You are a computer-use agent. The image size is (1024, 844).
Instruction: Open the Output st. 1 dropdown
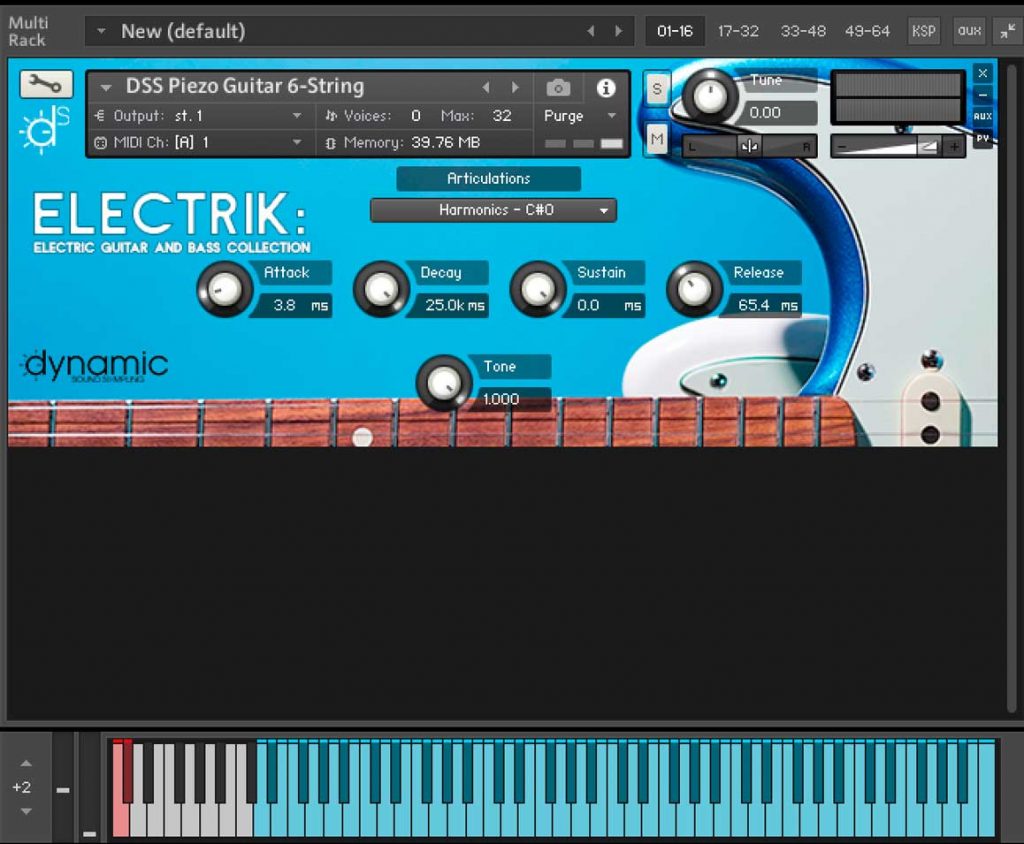[296, 116]
